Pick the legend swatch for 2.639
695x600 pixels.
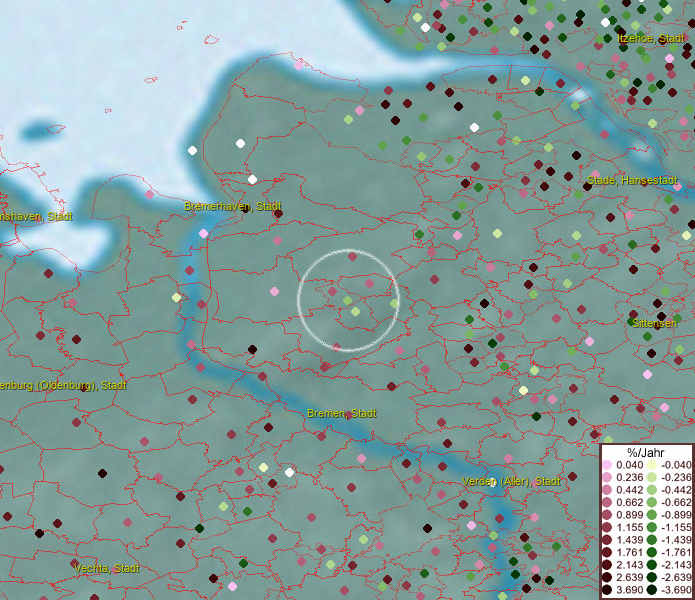pos(607,577)
